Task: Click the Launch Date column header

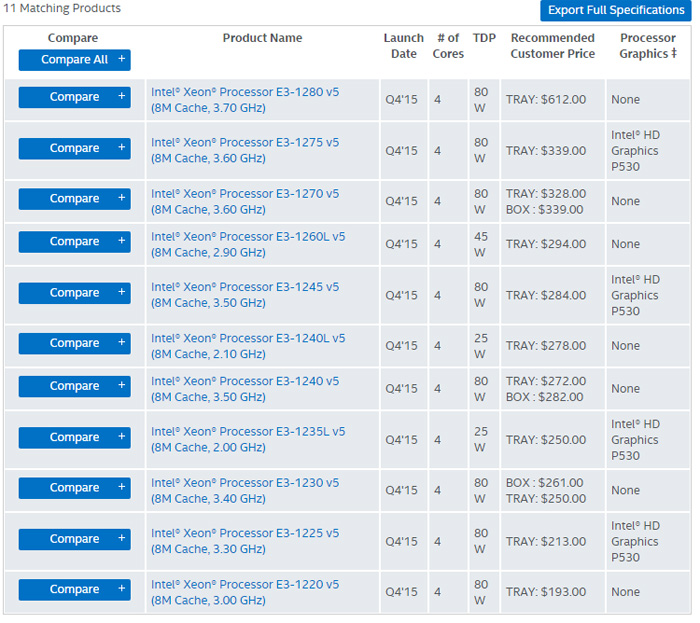Action: point(404,46)
